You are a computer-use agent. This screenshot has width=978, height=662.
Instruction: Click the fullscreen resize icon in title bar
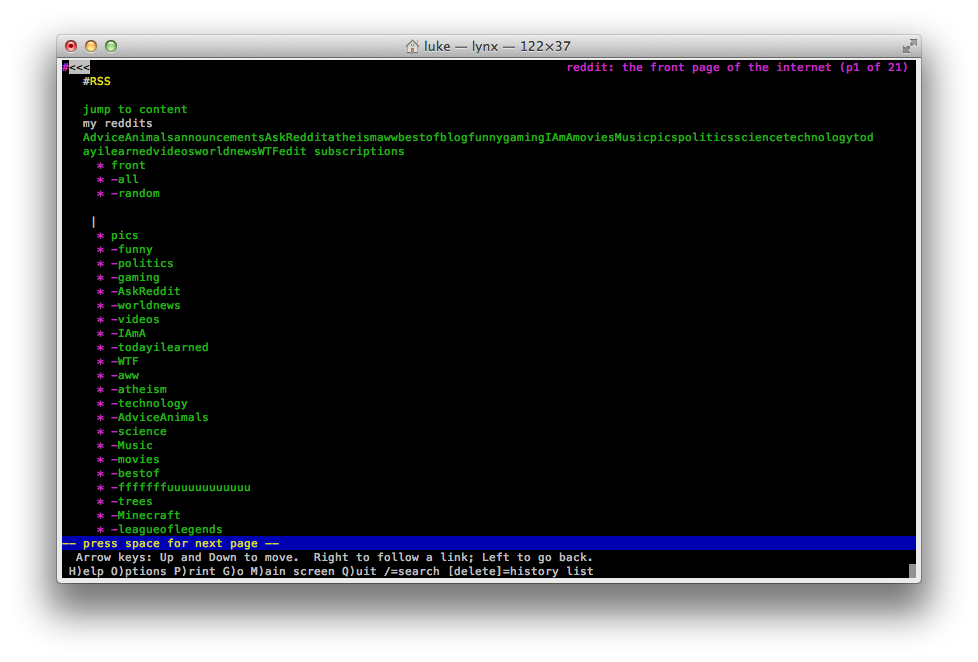point(909,46)
